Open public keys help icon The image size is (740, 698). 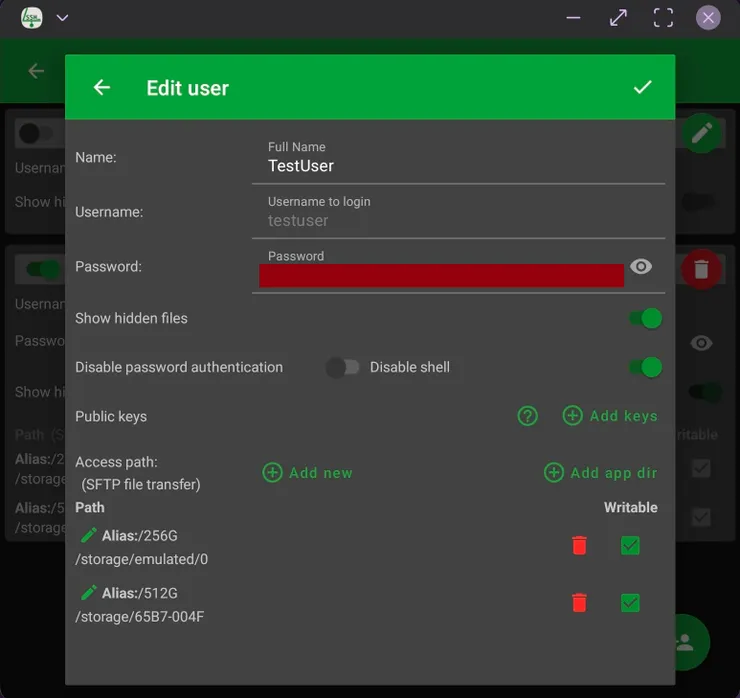coord(527,416)
